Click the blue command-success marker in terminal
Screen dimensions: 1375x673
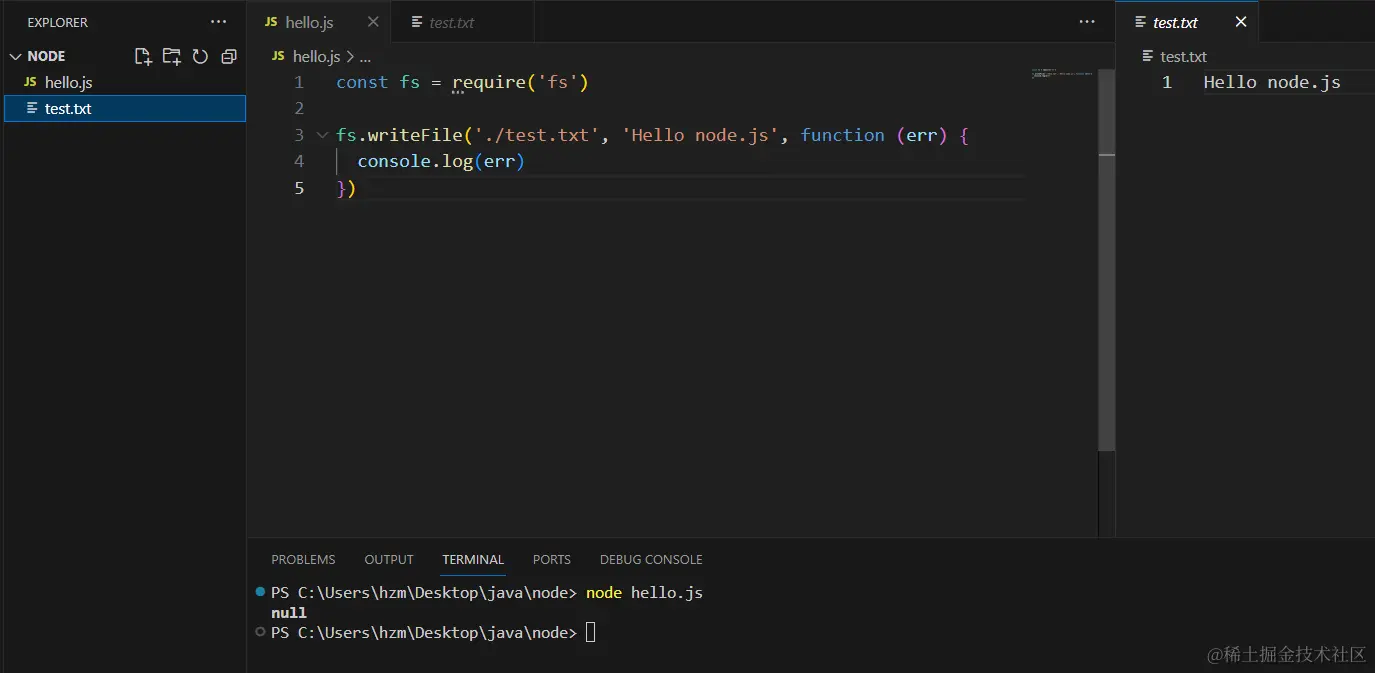click(x=260, y=592)
